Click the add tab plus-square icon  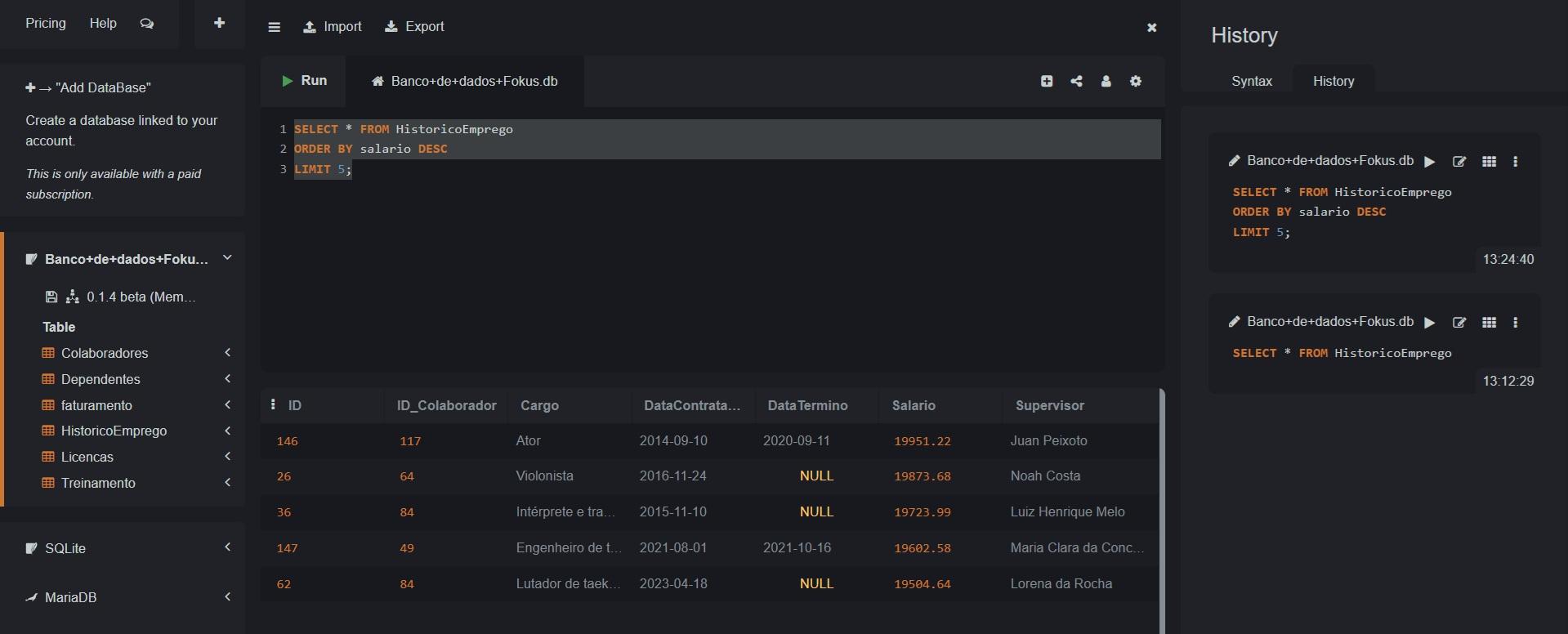click(1047, 81)
